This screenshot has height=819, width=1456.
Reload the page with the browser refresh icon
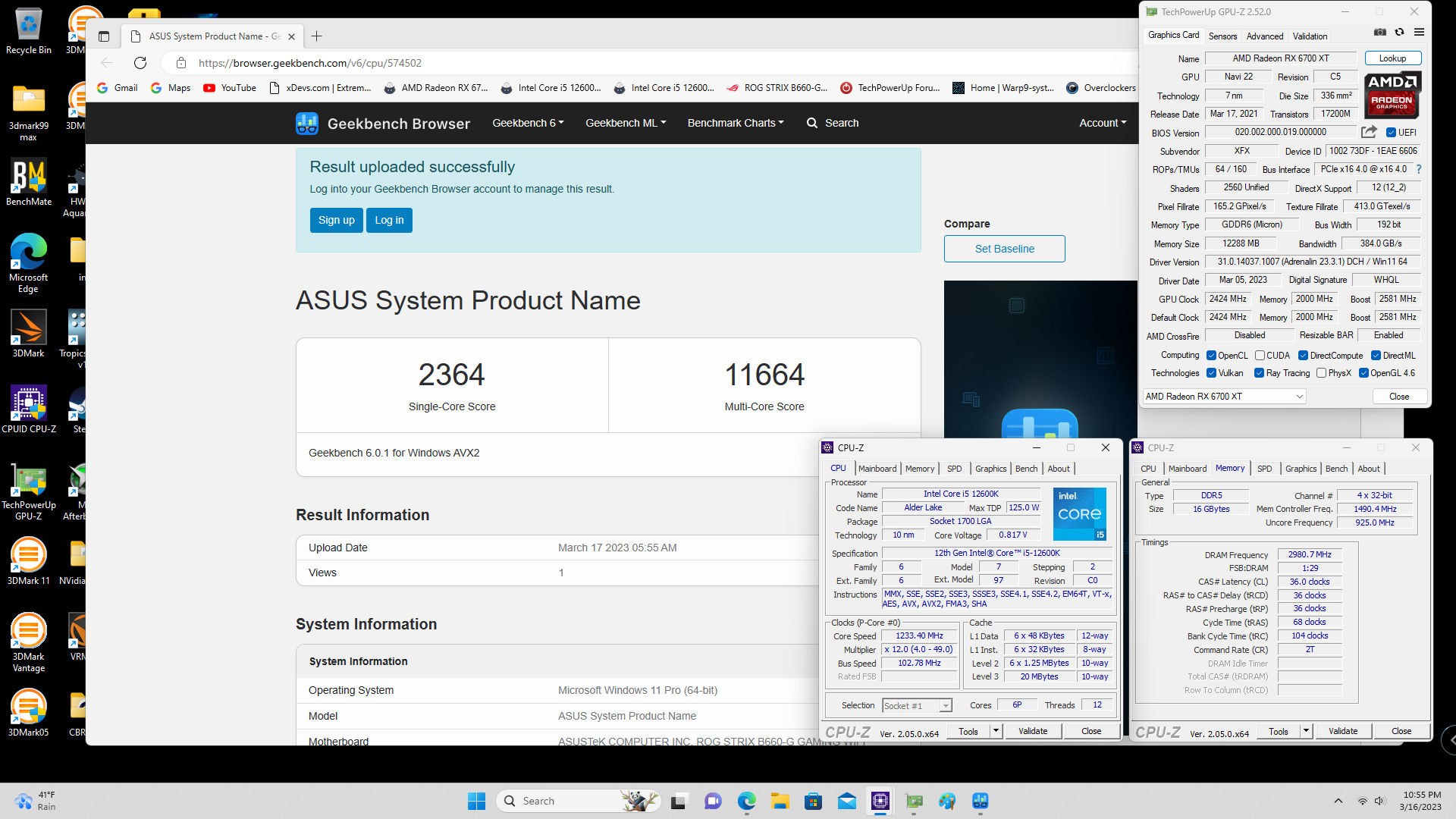point(140,63)
